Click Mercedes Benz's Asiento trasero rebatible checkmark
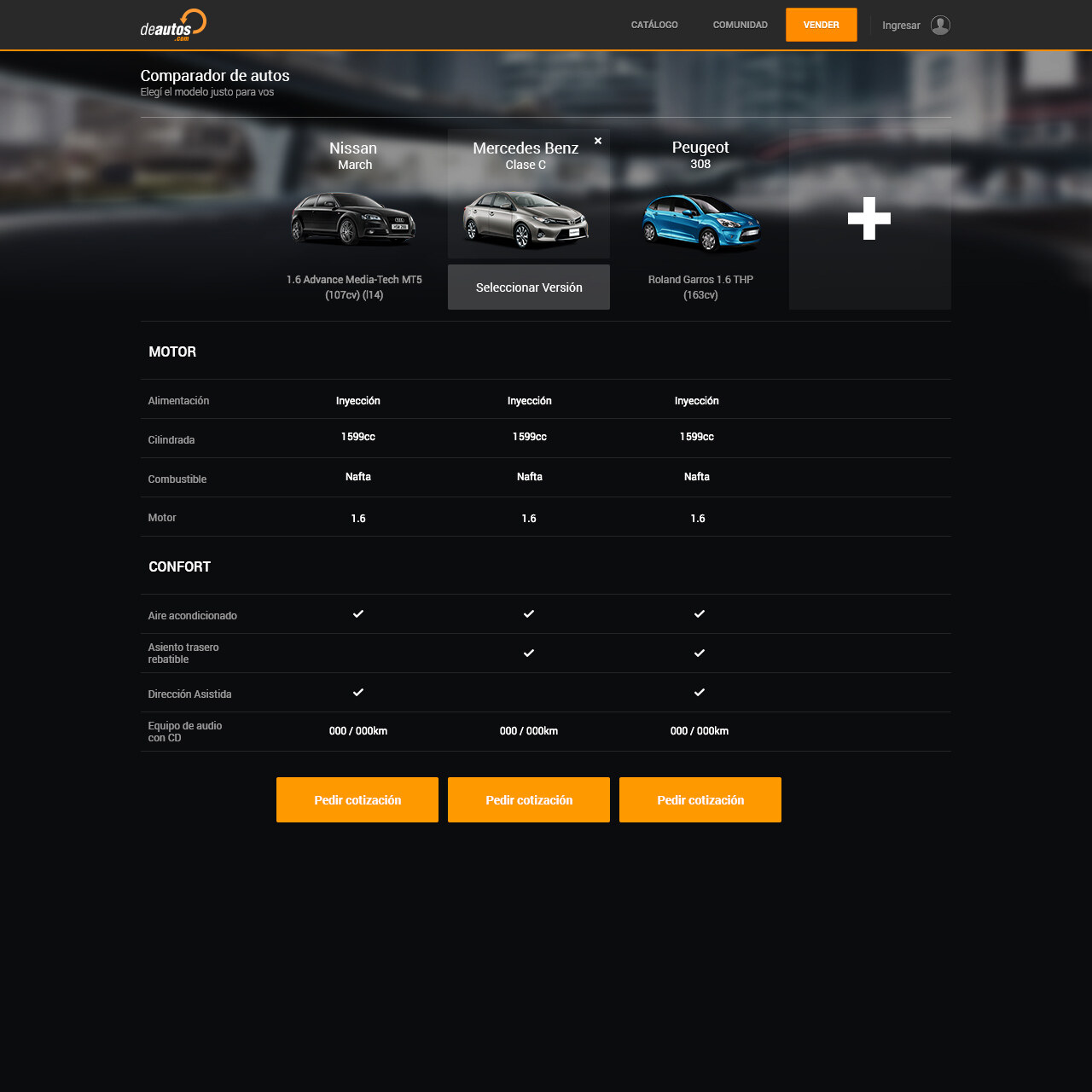Viewport: 1092px width, 1092px height. click(x=529, y=653)
